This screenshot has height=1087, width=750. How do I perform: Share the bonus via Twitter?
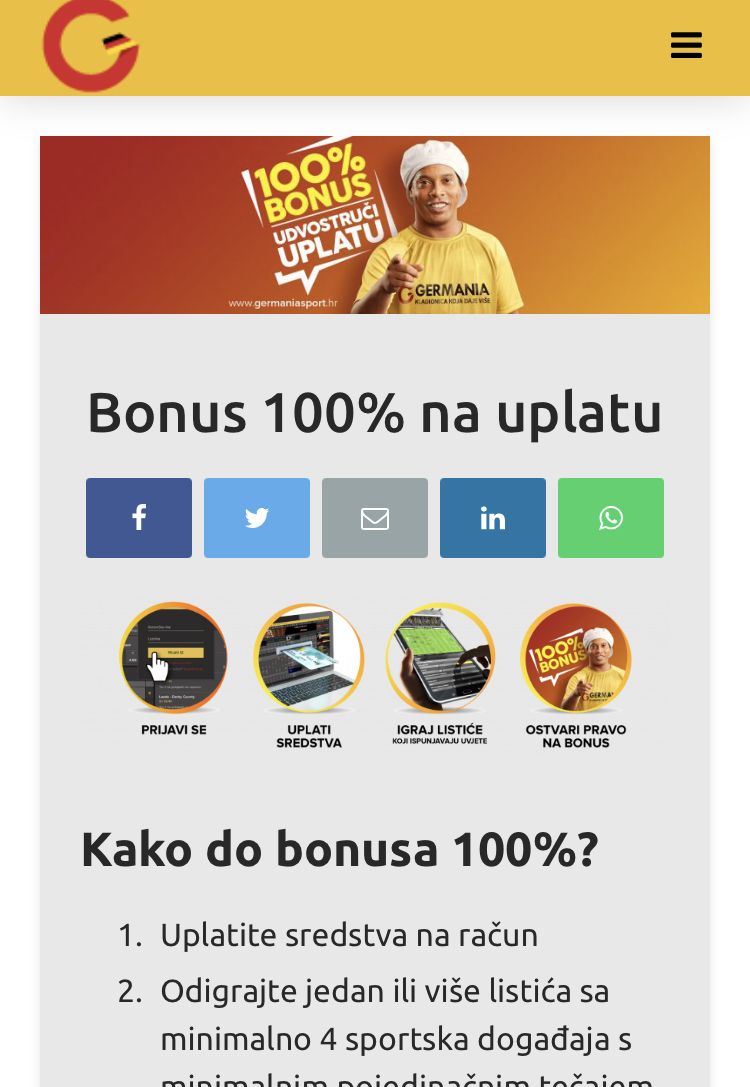[x=256, y=518]
